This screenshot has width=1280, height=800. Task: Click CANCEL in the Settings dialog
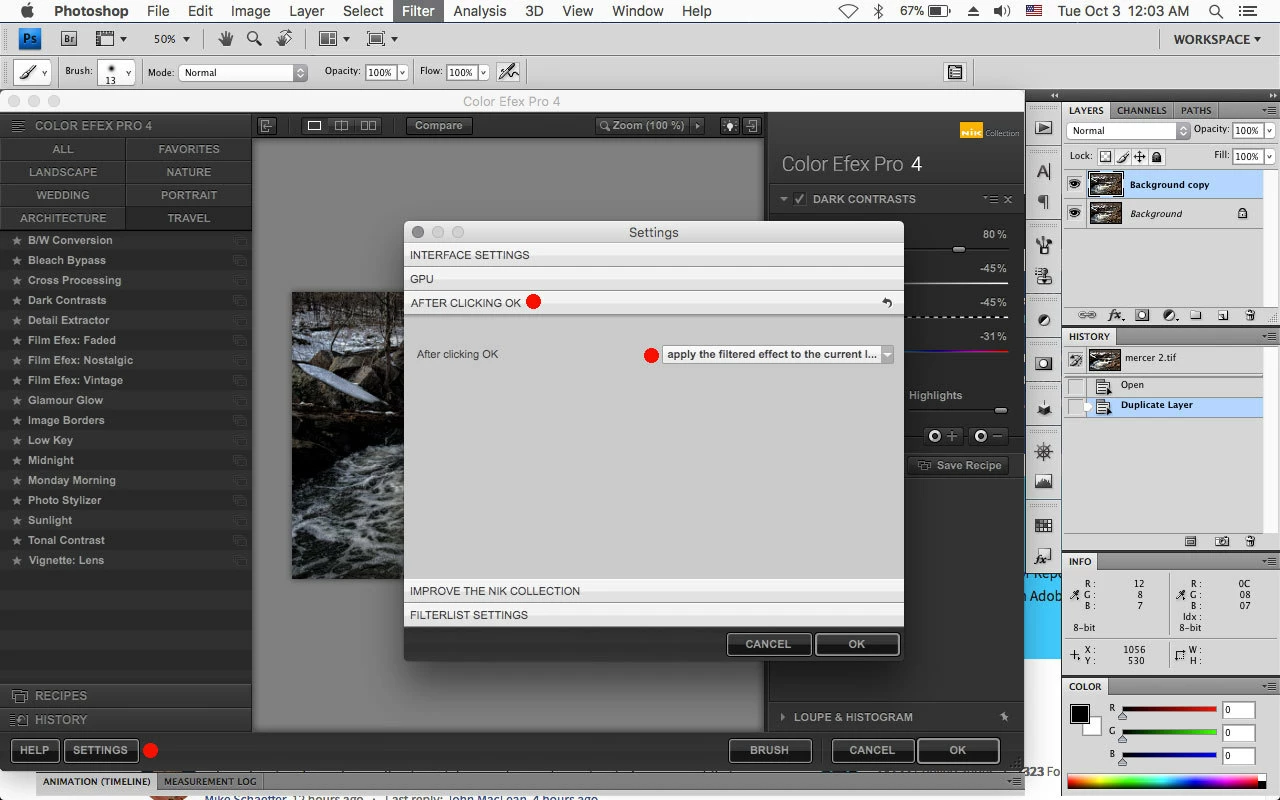[x=768, y=644]
